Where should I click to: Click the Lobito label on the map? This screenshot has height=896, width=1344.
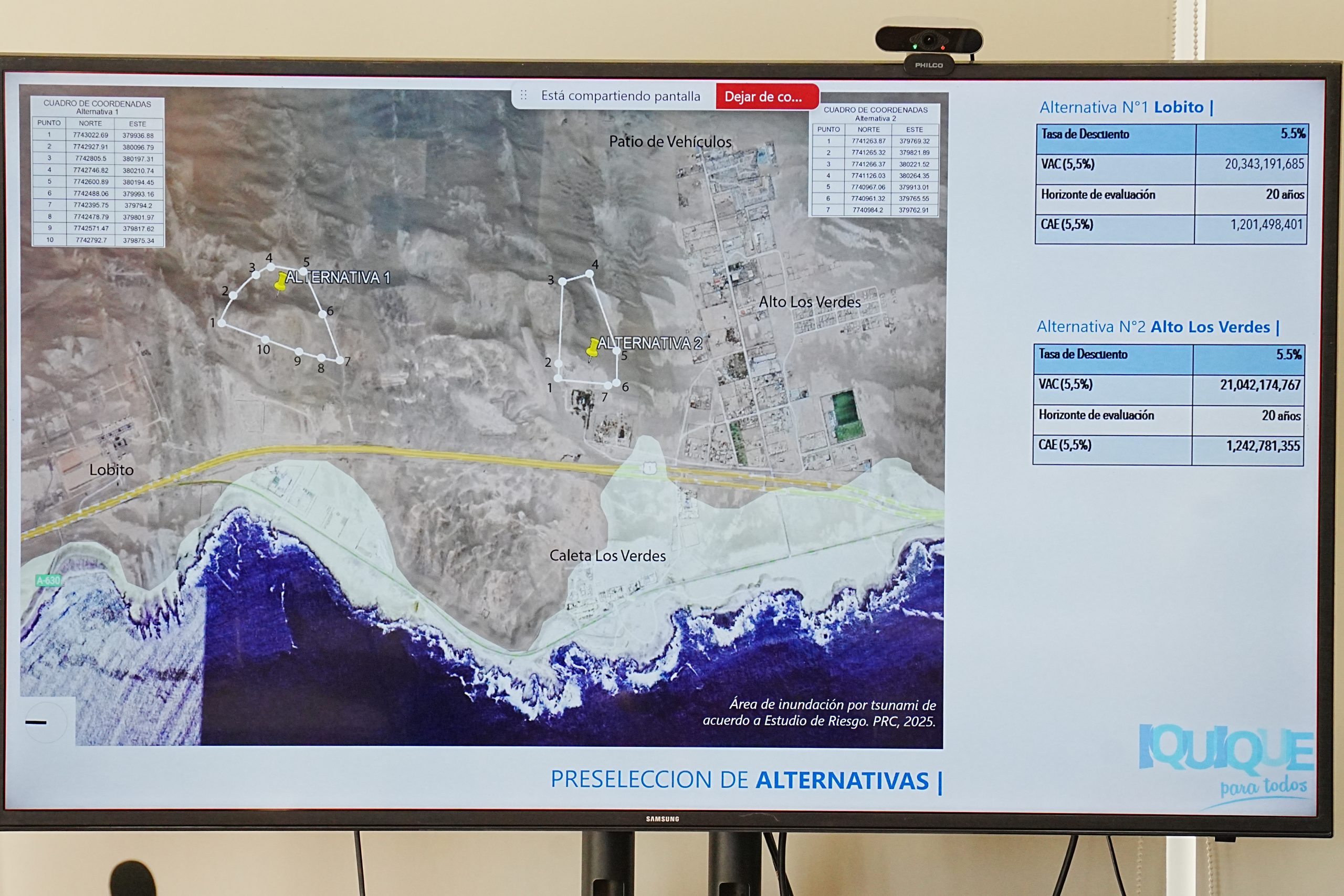click(111, 470)
